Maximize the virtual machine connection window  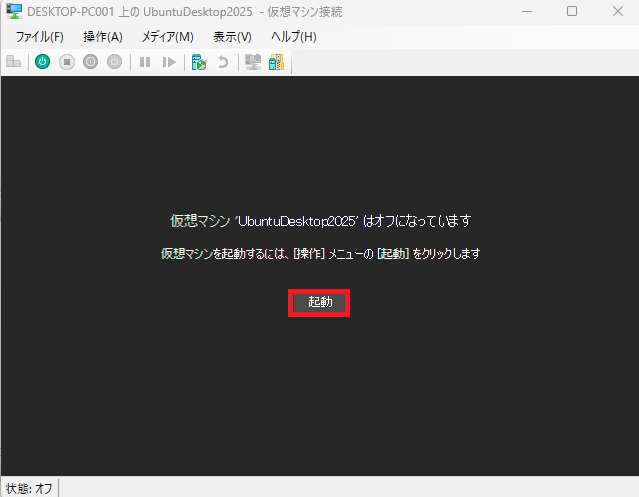[572, 11]
